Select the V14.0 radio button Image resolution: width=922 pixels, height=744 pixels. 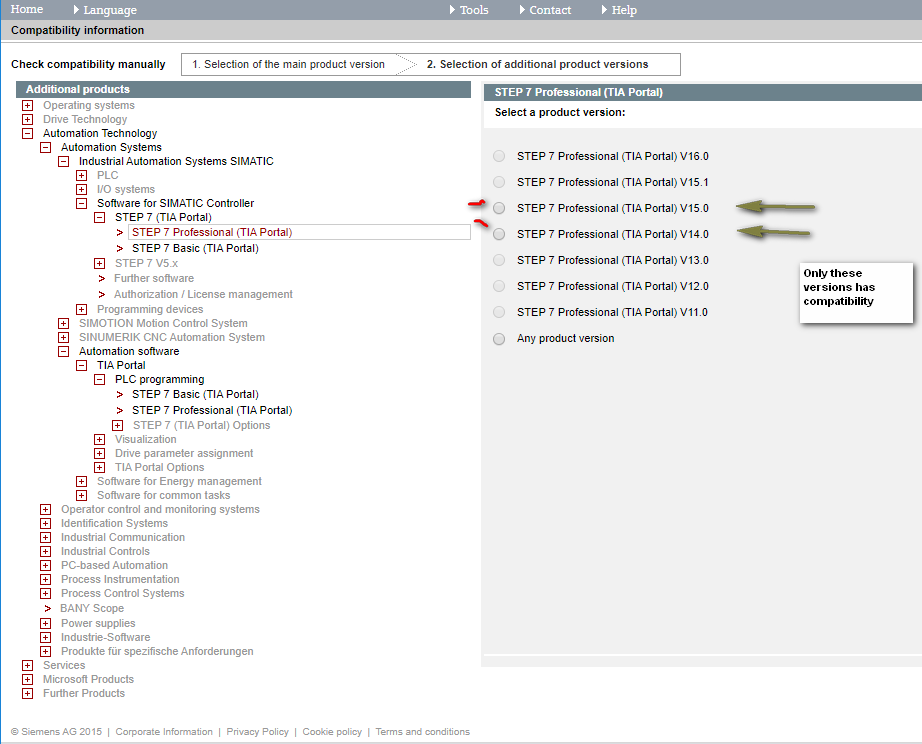click(499, 234)
